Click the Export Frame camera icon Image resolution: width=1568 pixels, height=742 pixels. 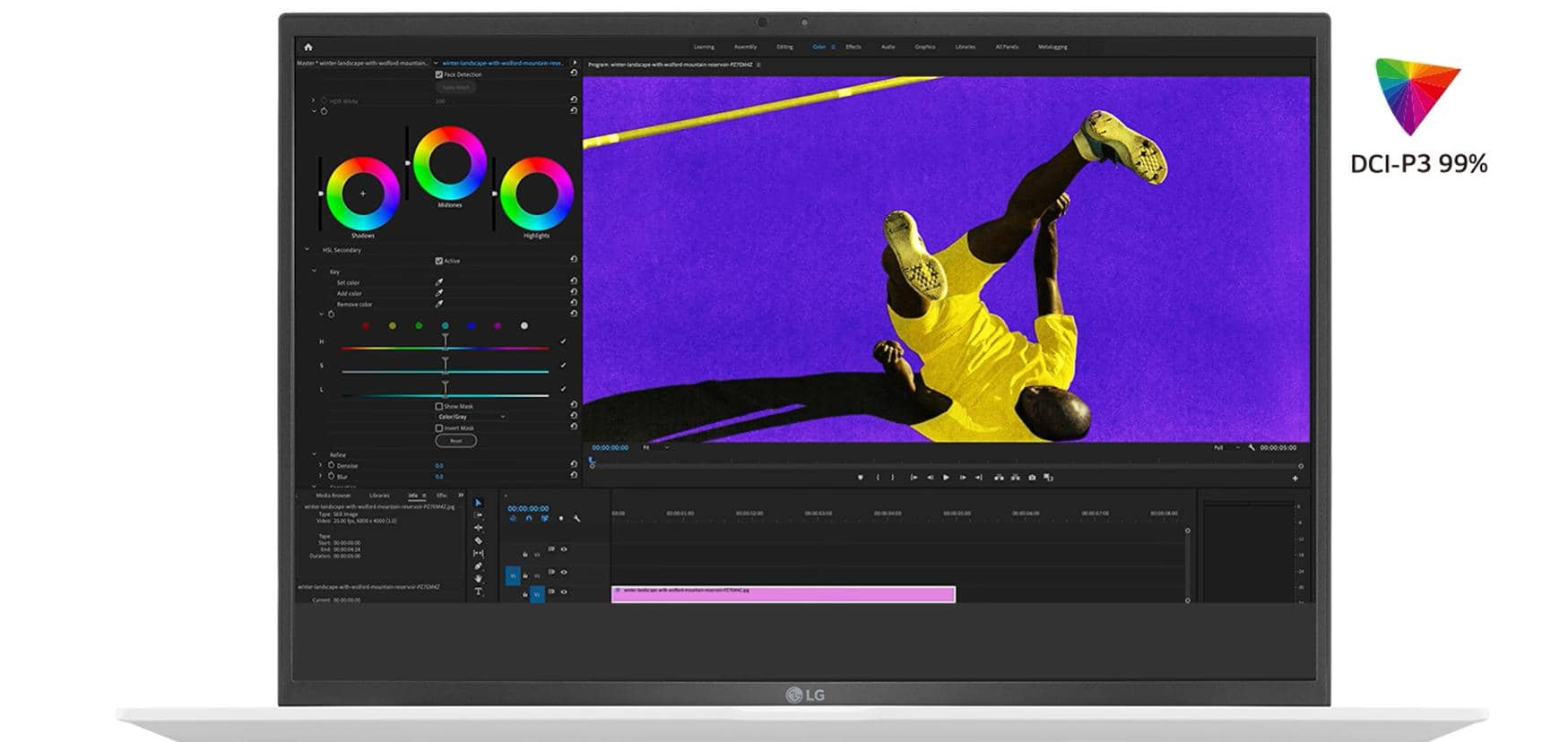(x=1032, y=478)
